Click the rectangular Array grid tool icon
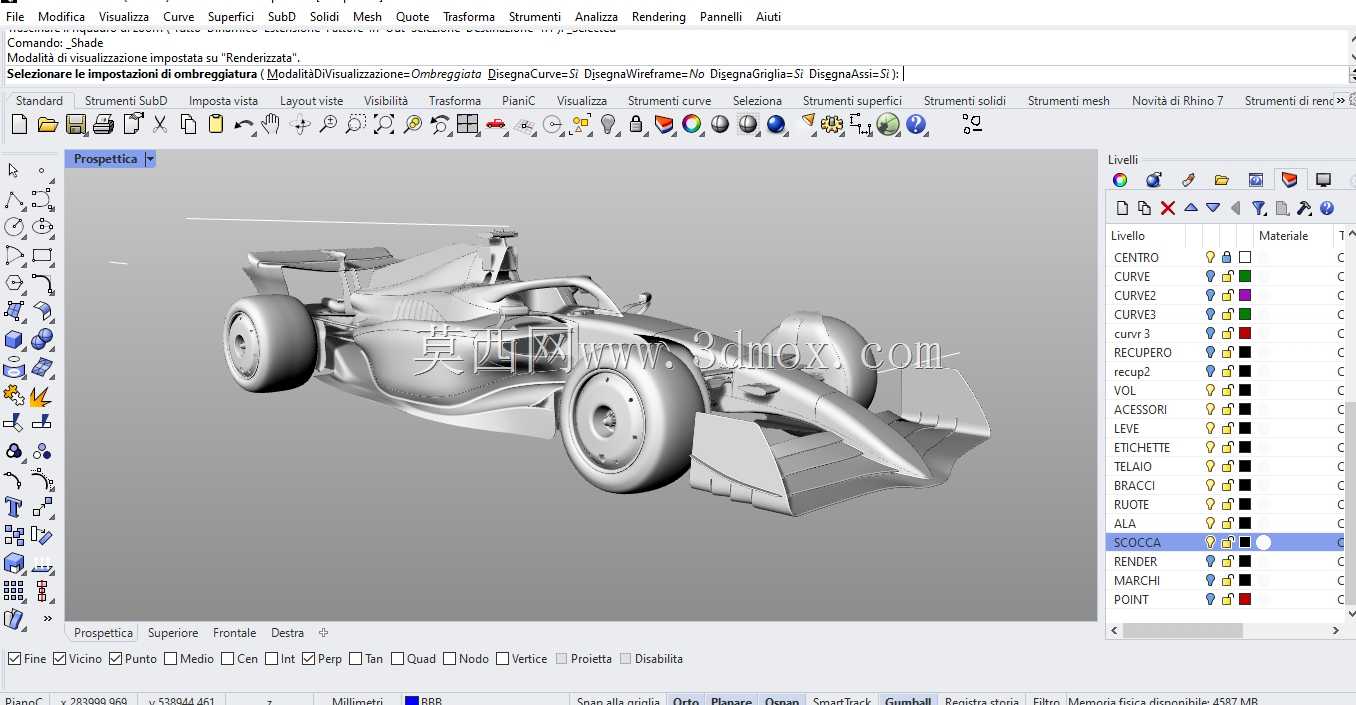Screen dimensions: 1356x705 [14, 591]
